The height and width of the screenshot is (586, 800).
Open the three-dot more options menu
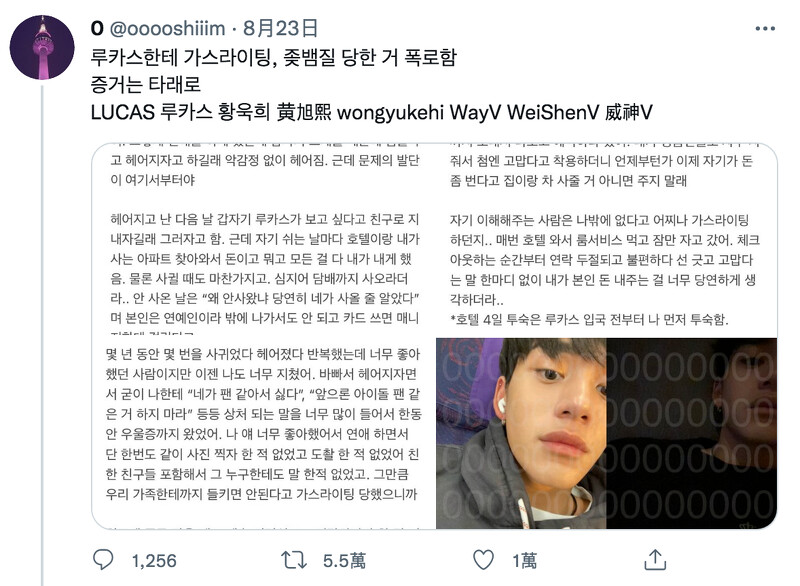(765, 29)
